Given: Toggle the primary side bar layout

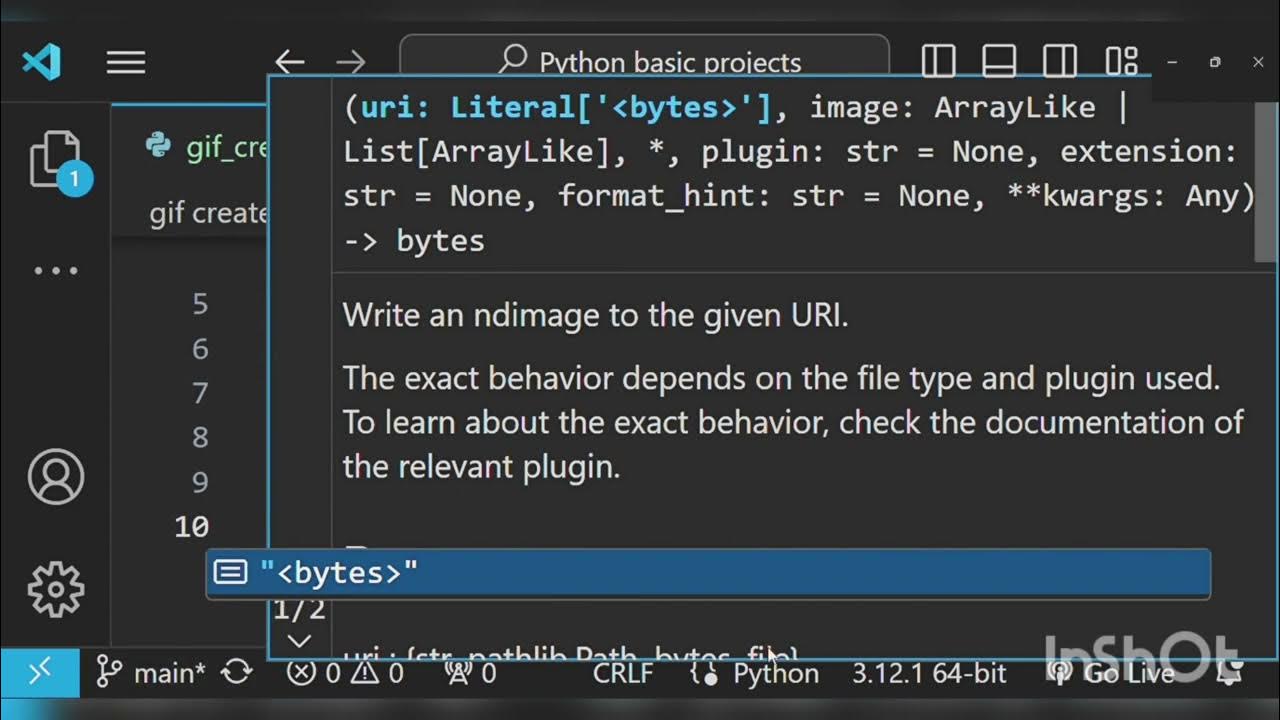Looking at the screenshot, I should pyautogui.click(x=938, y=61).
